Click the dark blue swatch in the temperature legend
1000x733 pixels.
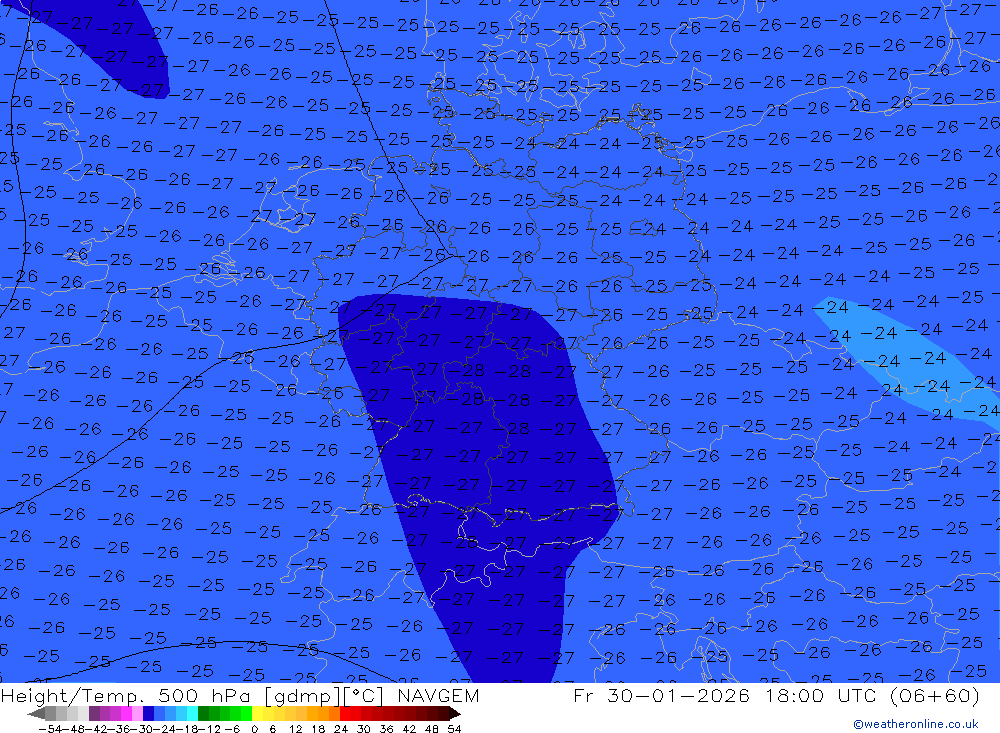point(148,713)
